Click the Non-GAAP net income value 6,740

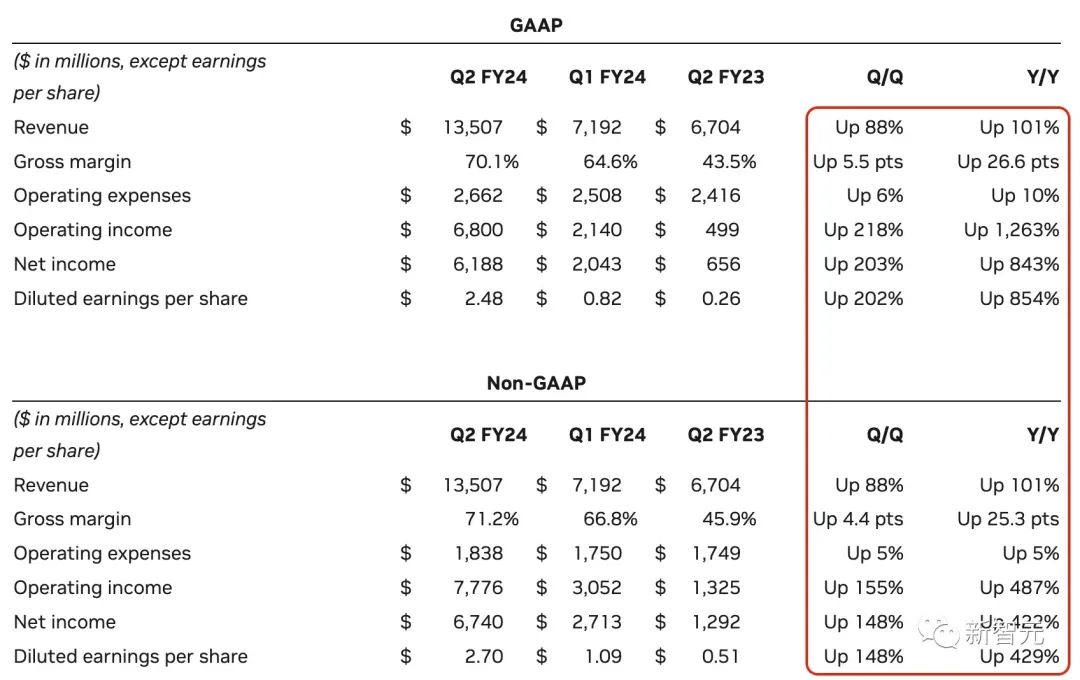tap(477, 622)
